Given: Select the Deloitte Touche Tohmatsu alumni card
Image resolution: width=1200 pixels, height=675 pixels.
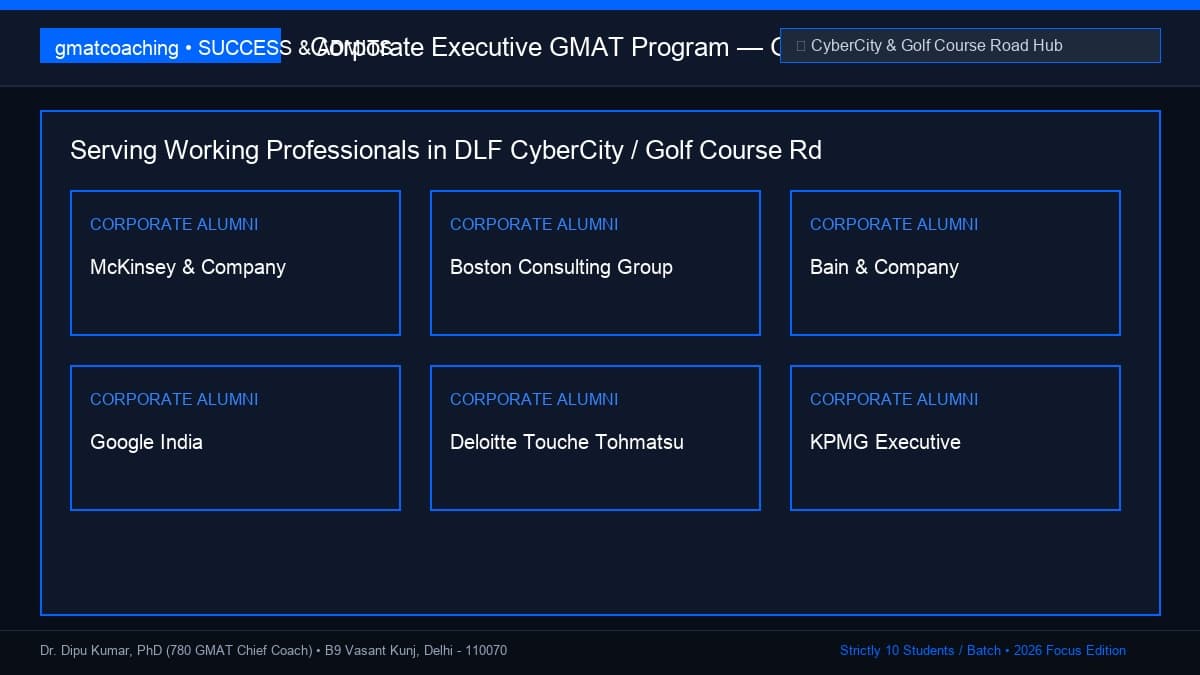Looking at the screenshot, I should click(595, 438).
